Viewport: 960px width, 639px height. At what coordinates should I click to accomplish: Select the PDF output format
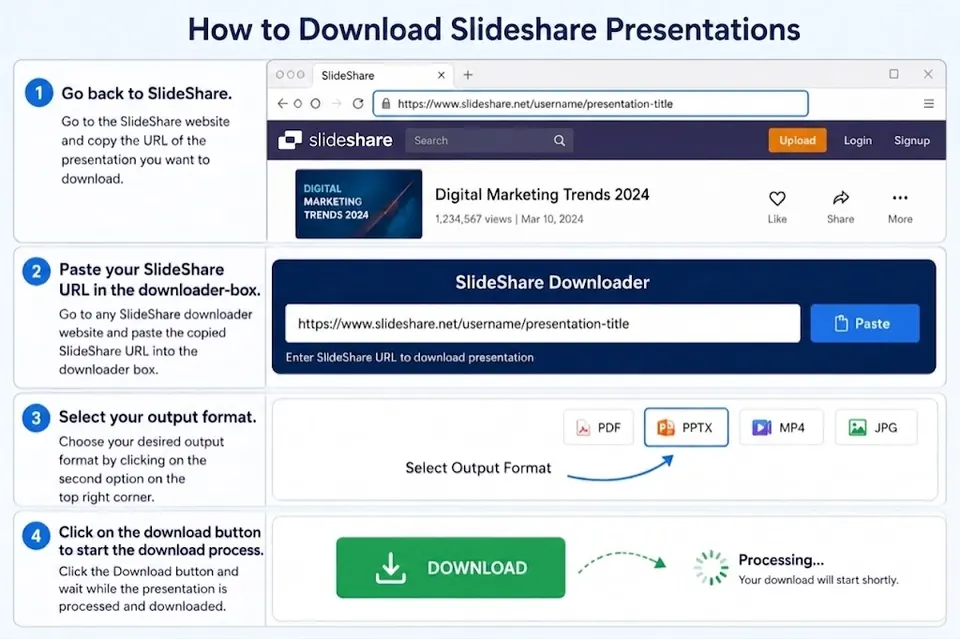coord(598,427)
